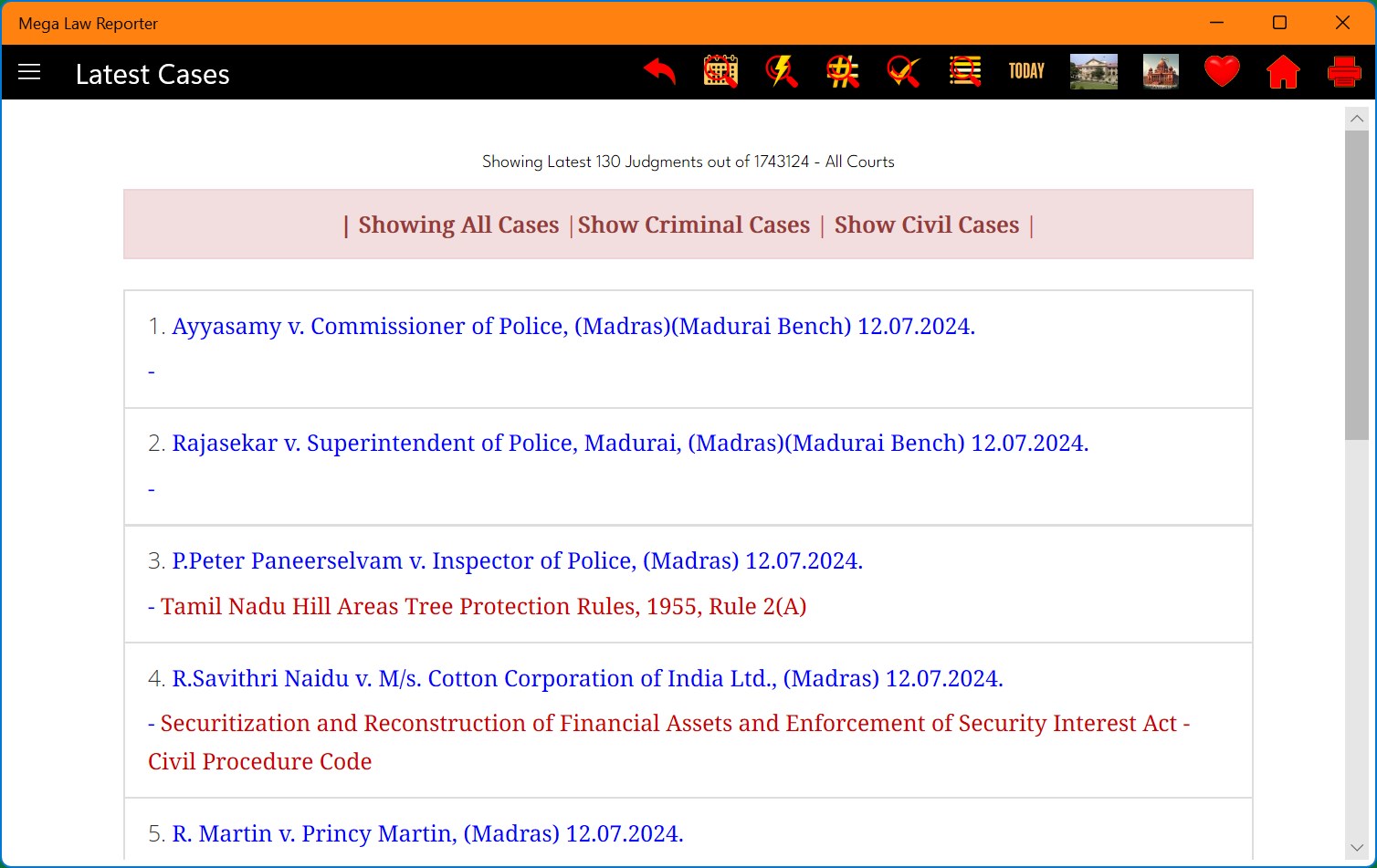This screenshot has height=868, width=1377.
Task: Click the red heart favorites icon
Action: click(x=1222, y=71)
